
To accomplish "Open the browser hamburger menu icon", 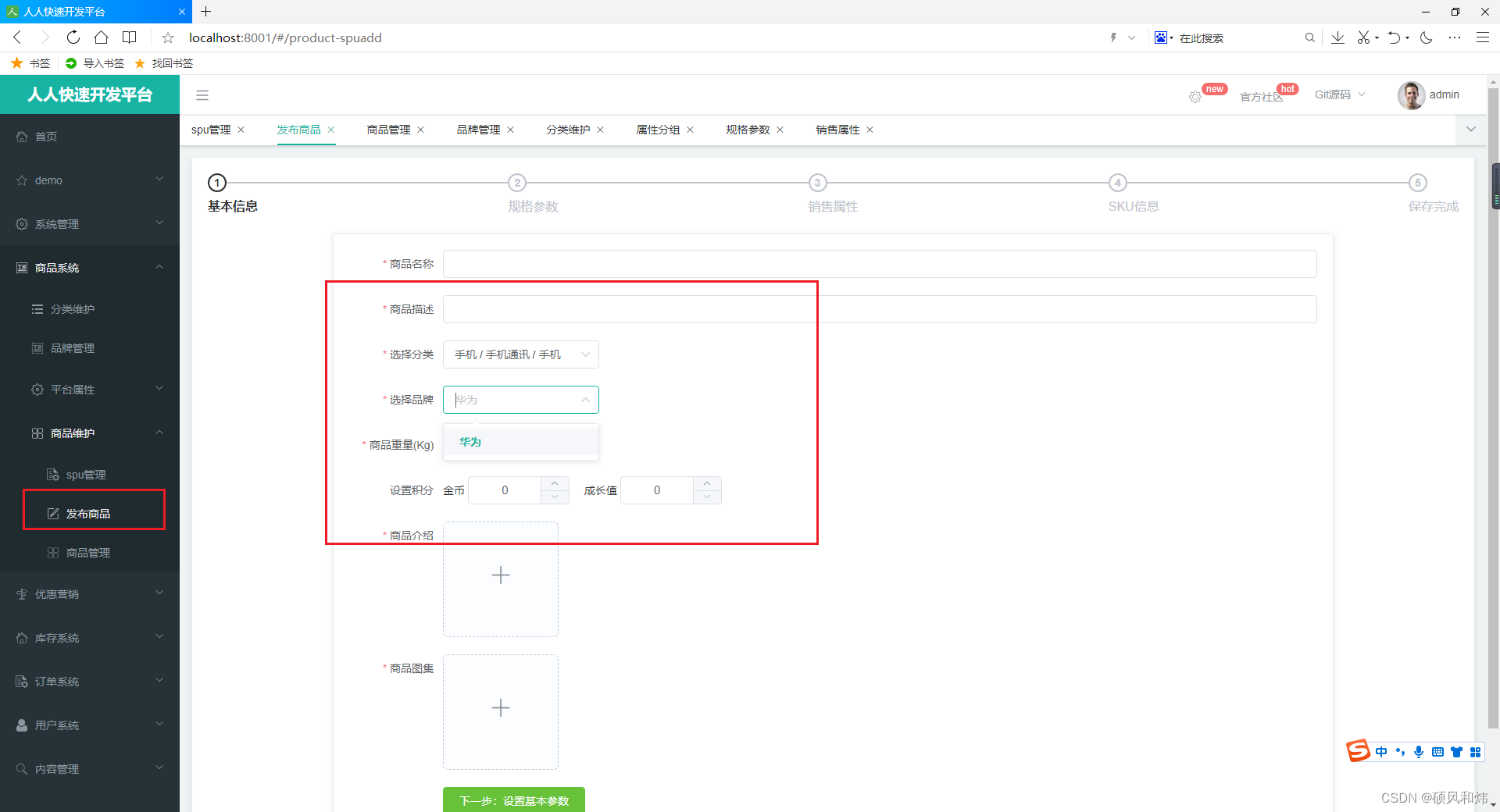I will tap(1482, 37).
